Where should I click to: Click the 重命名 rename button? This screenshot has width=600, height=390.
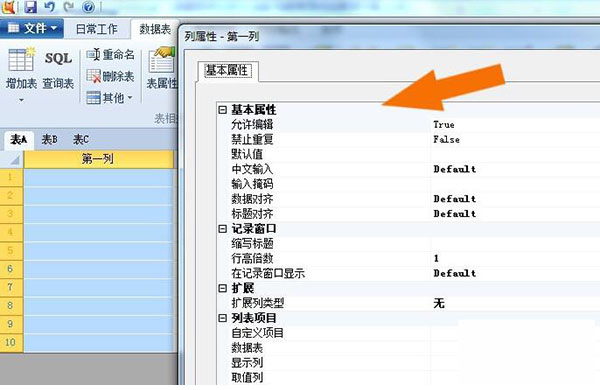(111, 55)
